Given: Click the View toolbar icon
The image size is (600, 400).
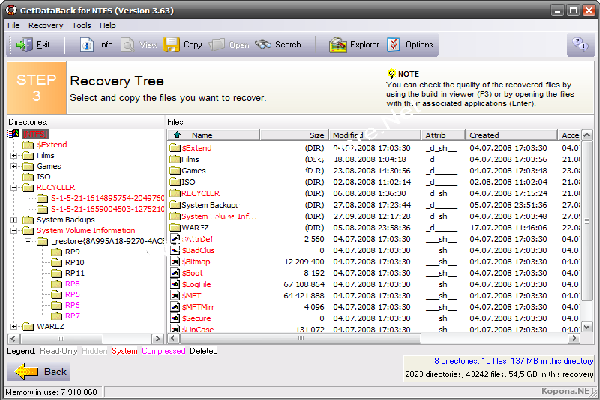Looking at the screenshot, I should [127, 45].
